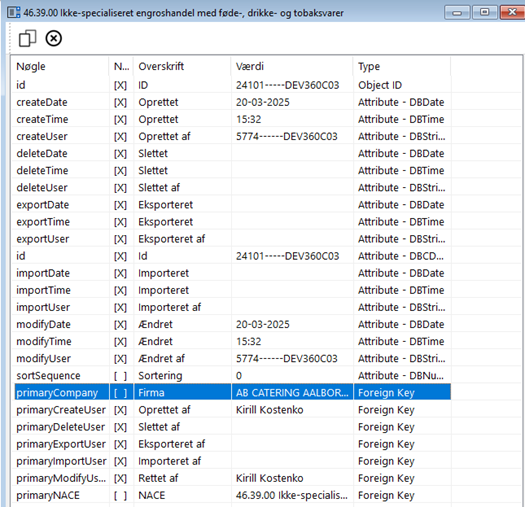Select the exportDate row

[x=232, y=205]
